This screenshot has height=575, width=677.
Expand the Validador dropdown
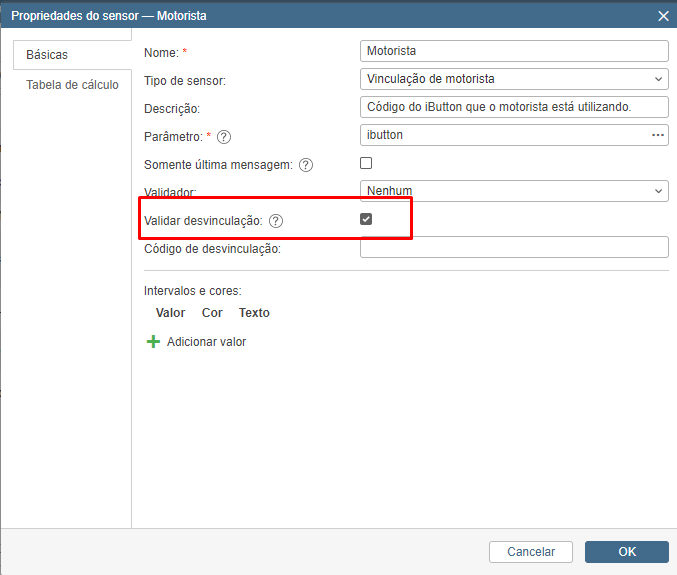click(x=513, y=191)
